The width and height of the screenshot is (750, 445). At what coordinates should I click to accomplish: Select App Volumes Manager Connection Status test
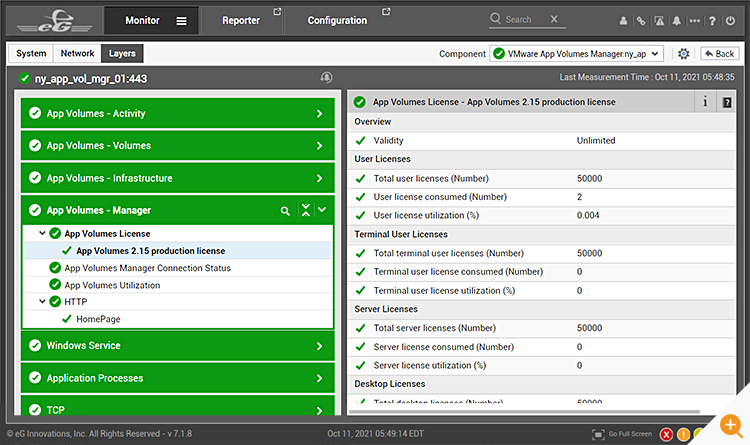point(147,268)
